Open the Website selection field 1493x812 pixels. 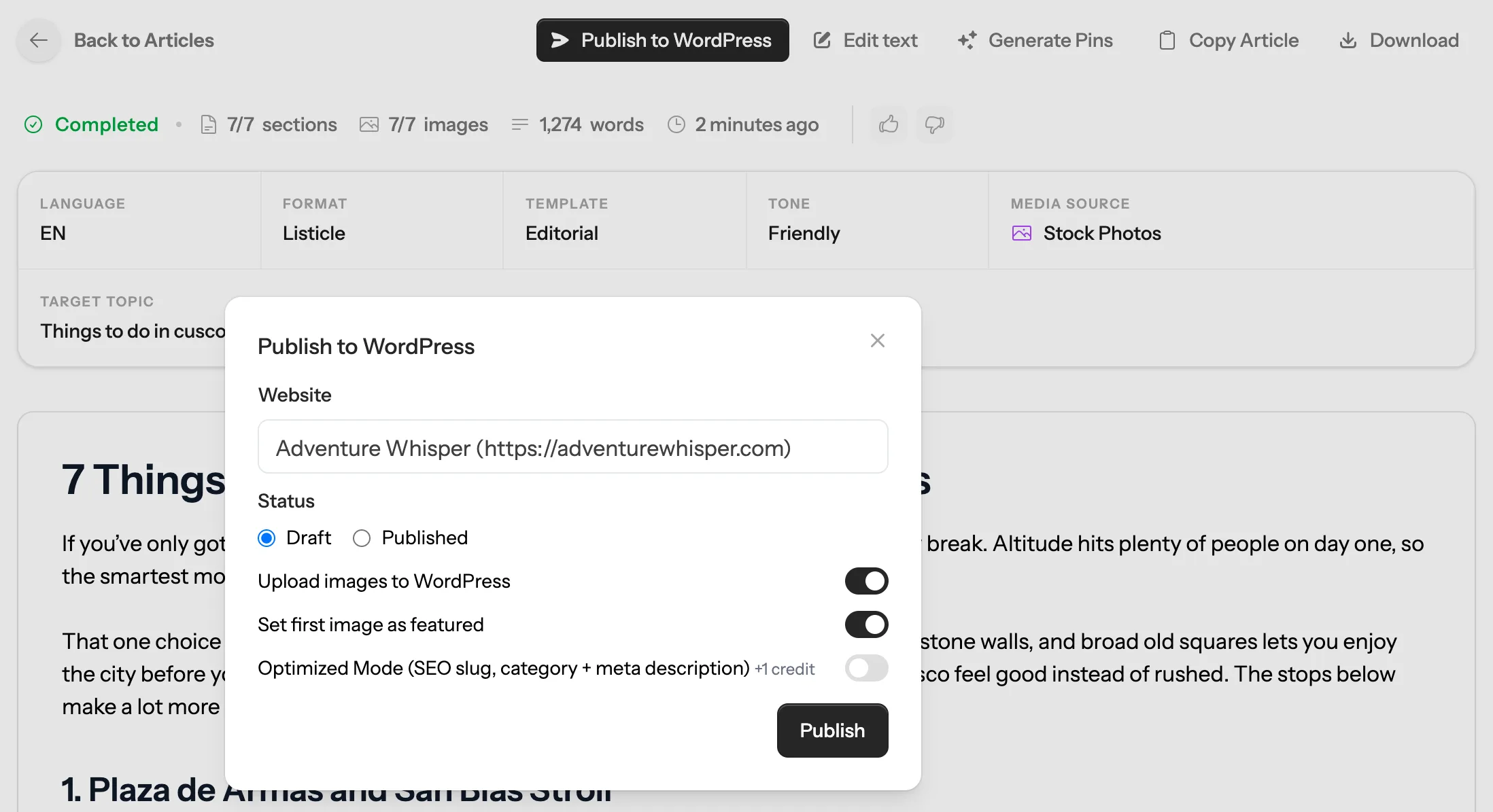(572, 446)
